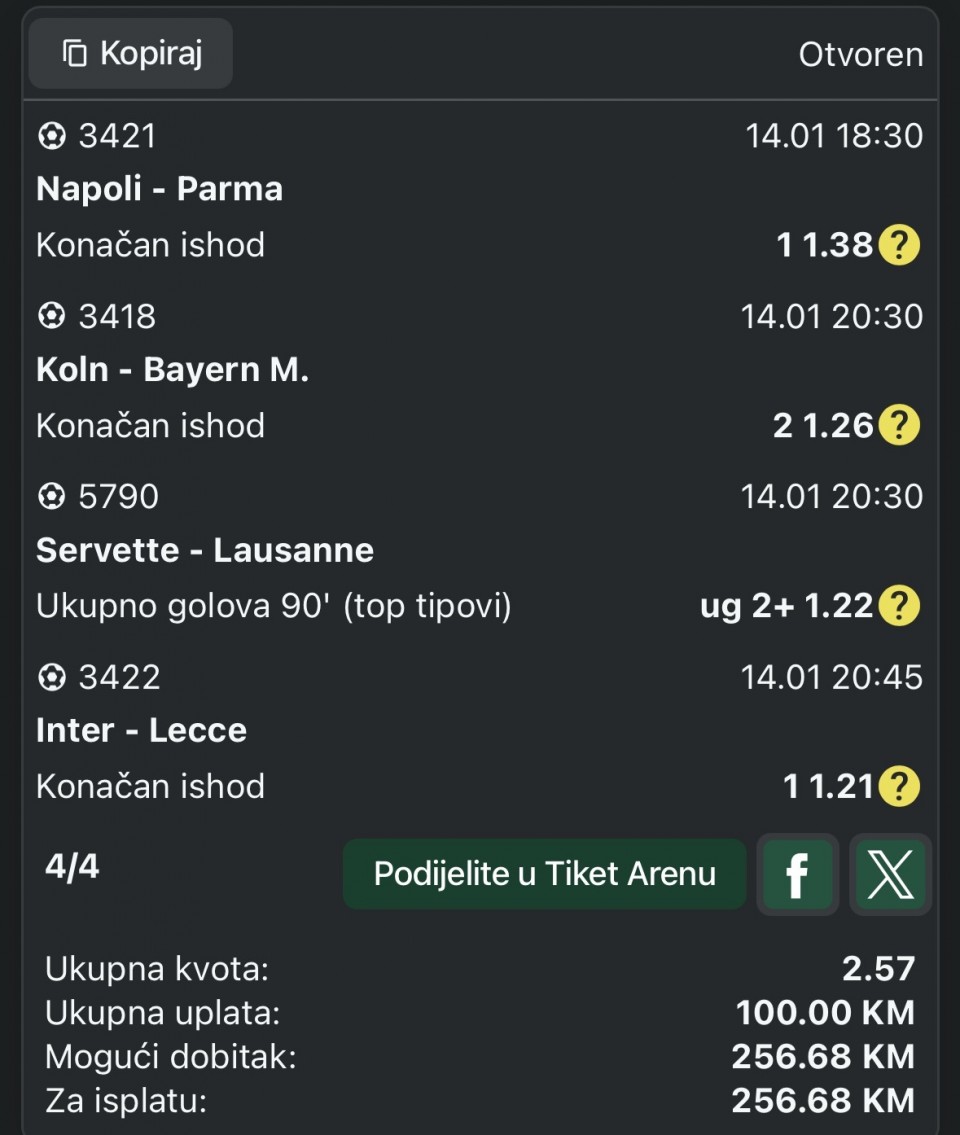Viewport: 960px width, 1135px height.
Task: Click the Otvoren ticket status label
Action: pyautogui.click(x=860, y=55)
